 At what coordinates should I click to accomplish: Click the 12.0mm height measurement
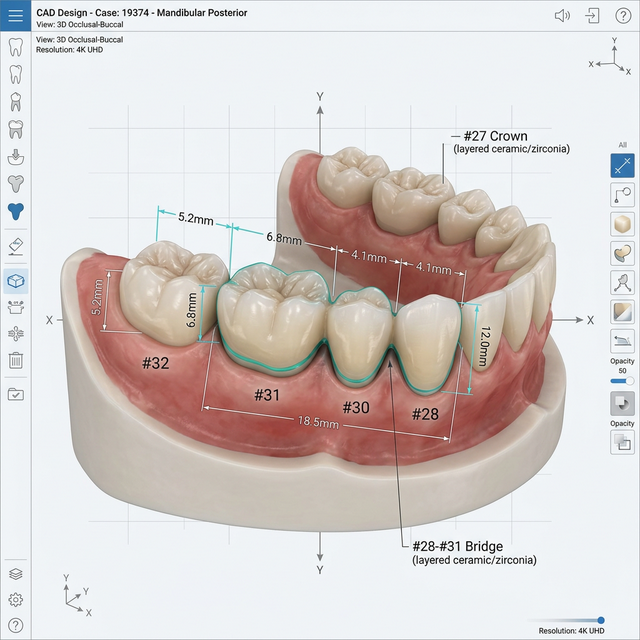click(x=484, y=346)
